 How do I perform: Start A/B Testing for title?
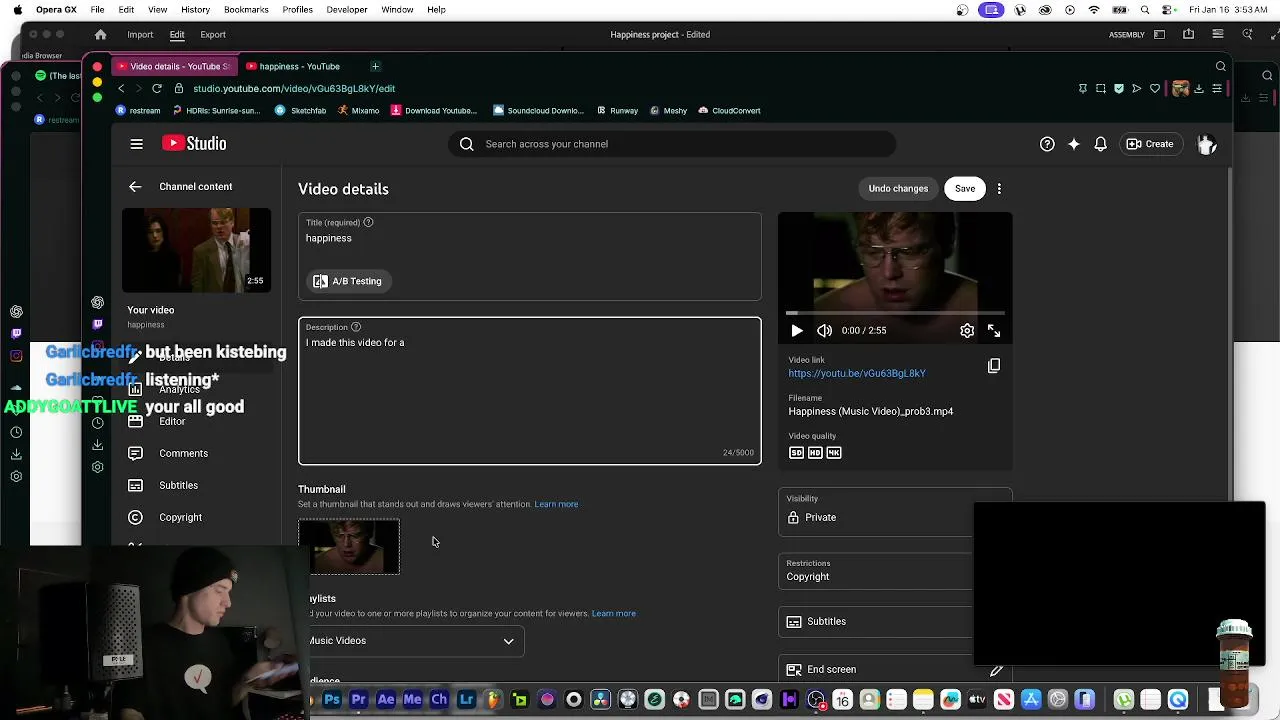348,282
